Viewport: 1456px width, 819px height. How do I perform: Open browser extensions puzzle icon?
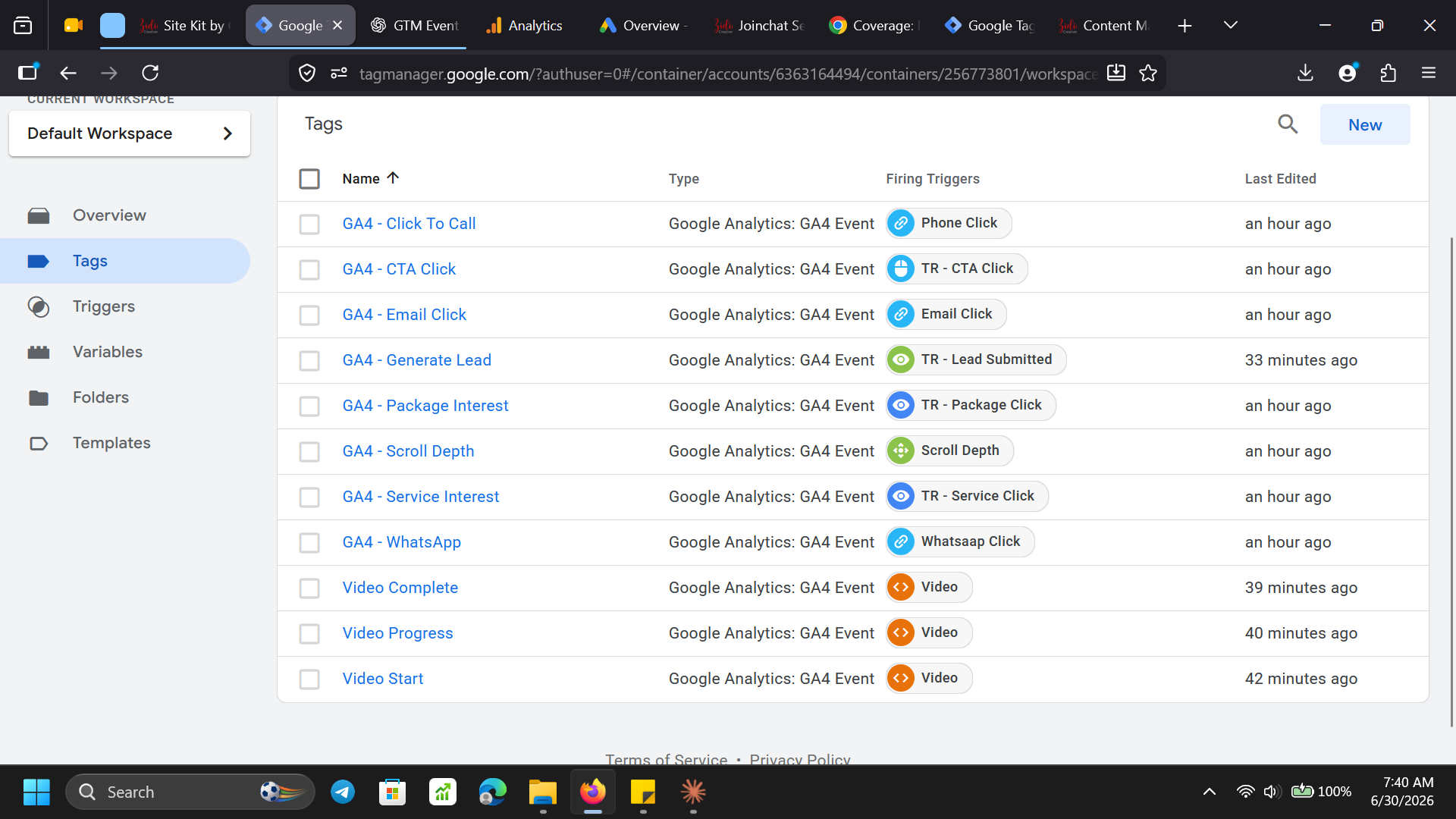point(1388,73)
